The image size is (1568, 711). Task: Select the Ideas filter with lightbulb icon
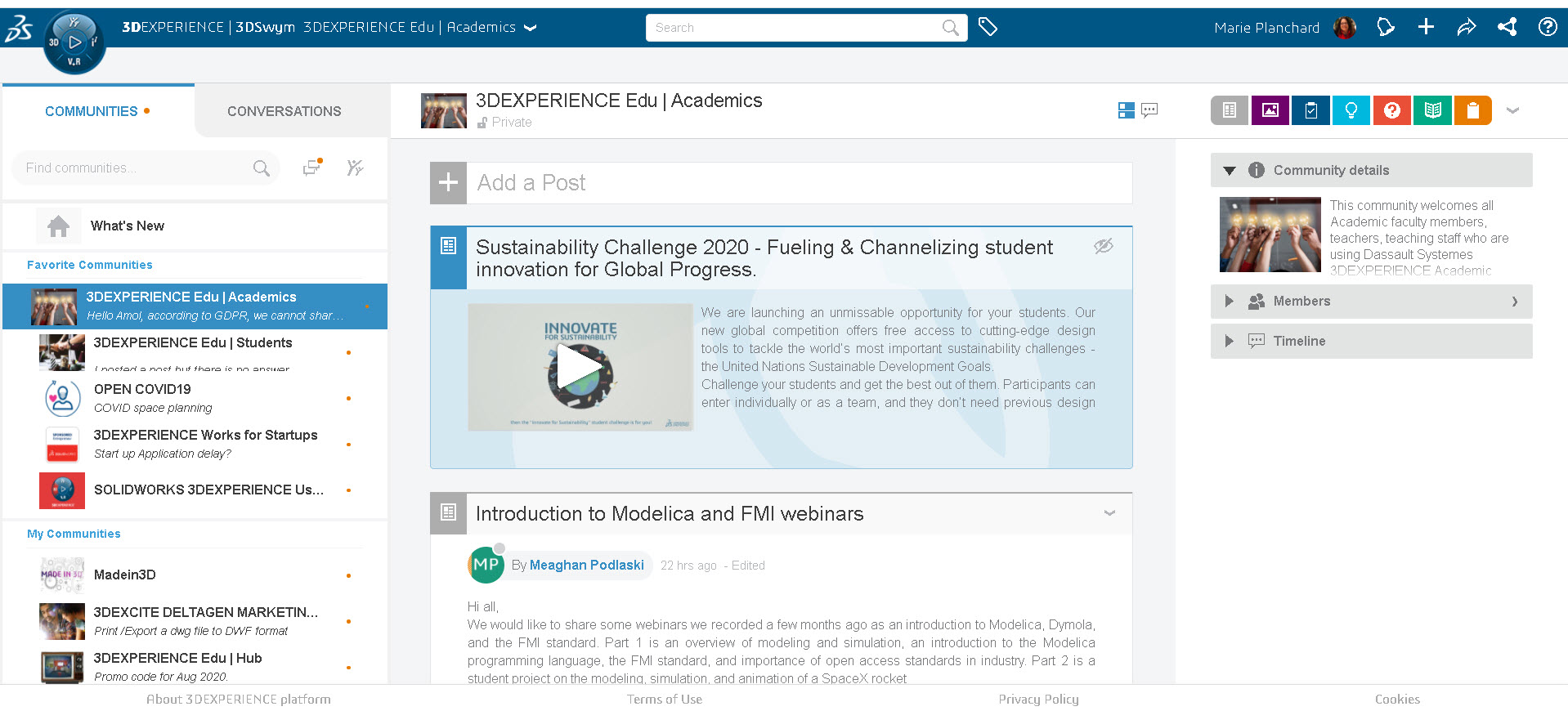tap(1351, 110)
